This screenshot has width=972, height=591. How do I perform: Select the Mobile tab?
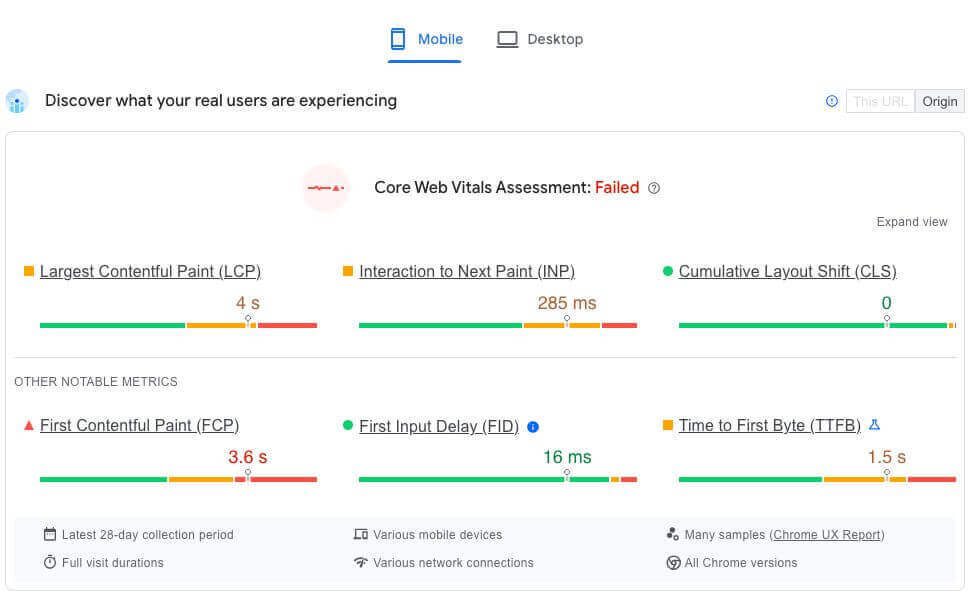(425, 39)
